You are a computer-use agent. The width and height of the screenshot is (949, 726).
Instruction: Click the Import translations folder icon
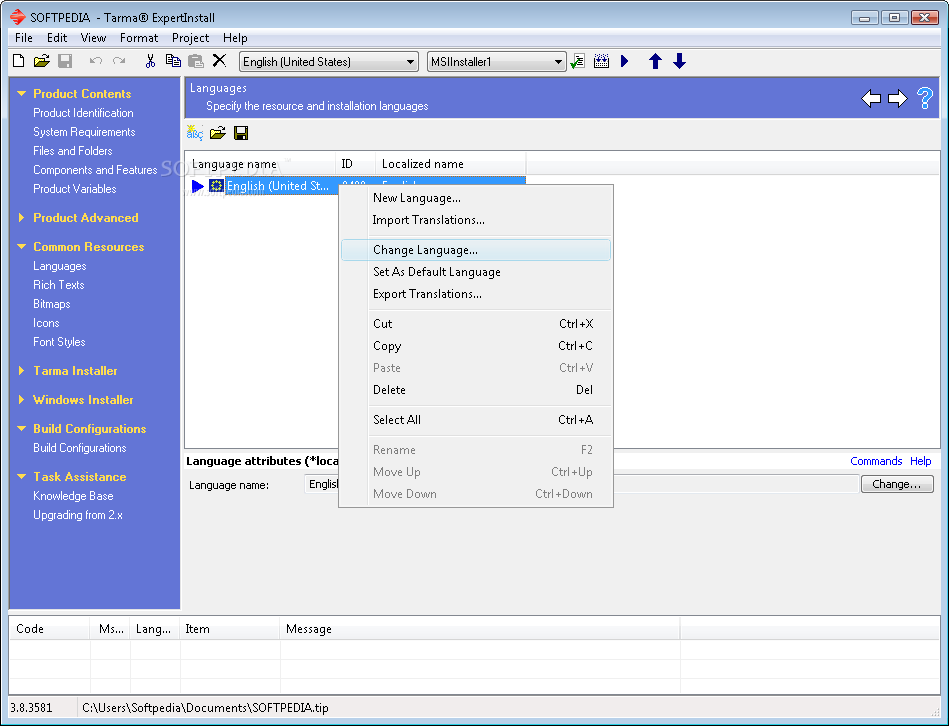click(218, 132)
